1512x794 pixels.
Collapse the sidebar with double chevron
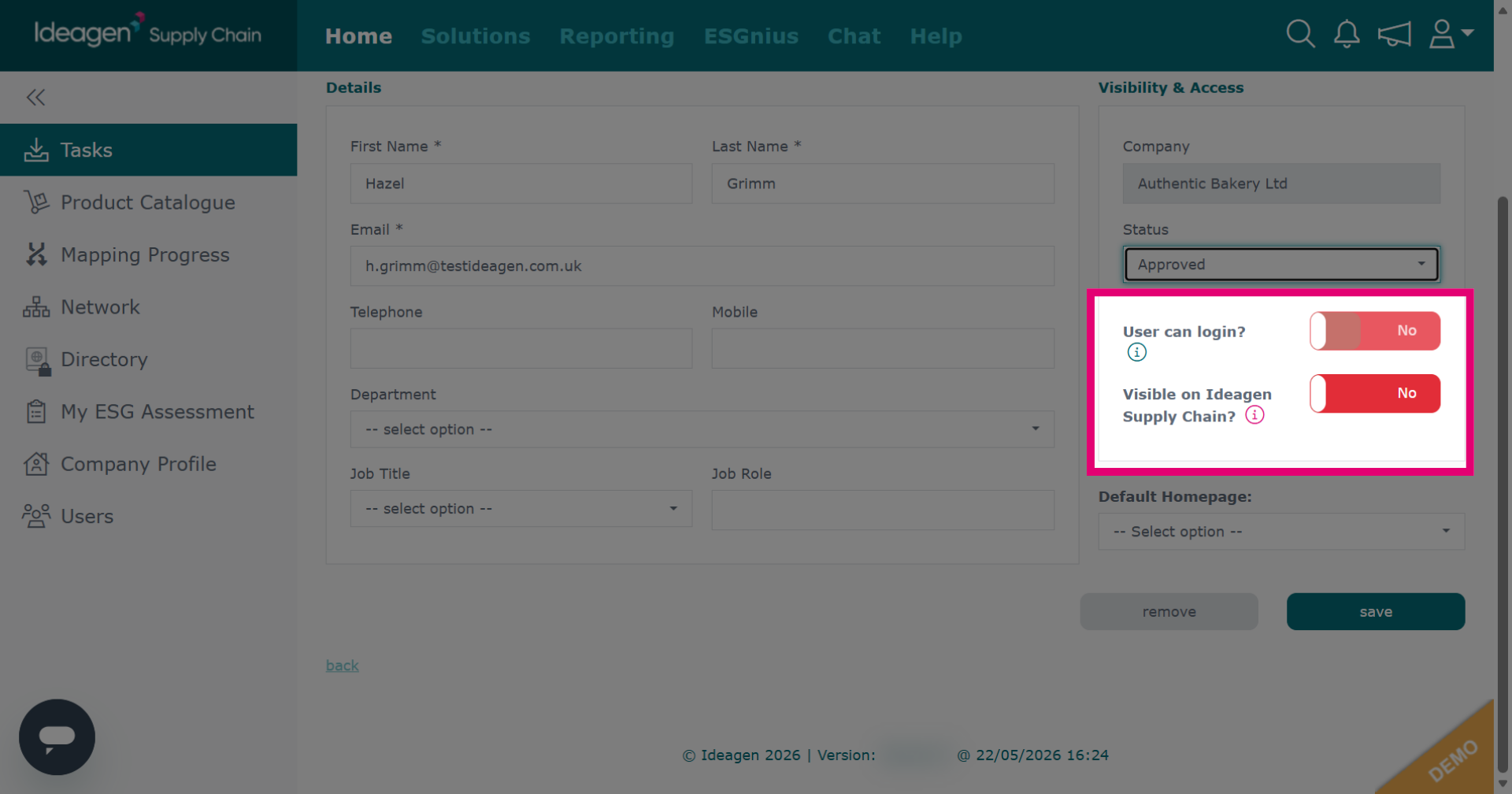[35, 97]
